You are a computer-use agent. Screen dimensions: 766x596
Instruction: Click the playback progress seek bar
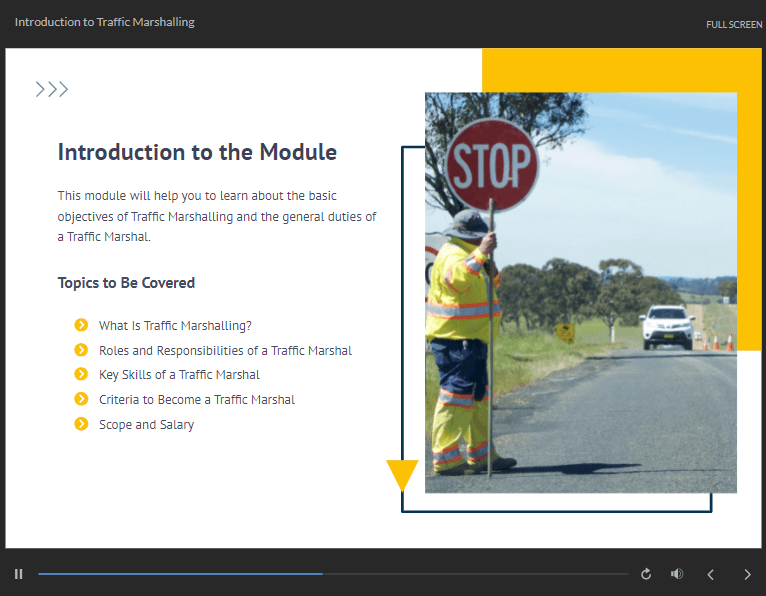click(332, 574)
